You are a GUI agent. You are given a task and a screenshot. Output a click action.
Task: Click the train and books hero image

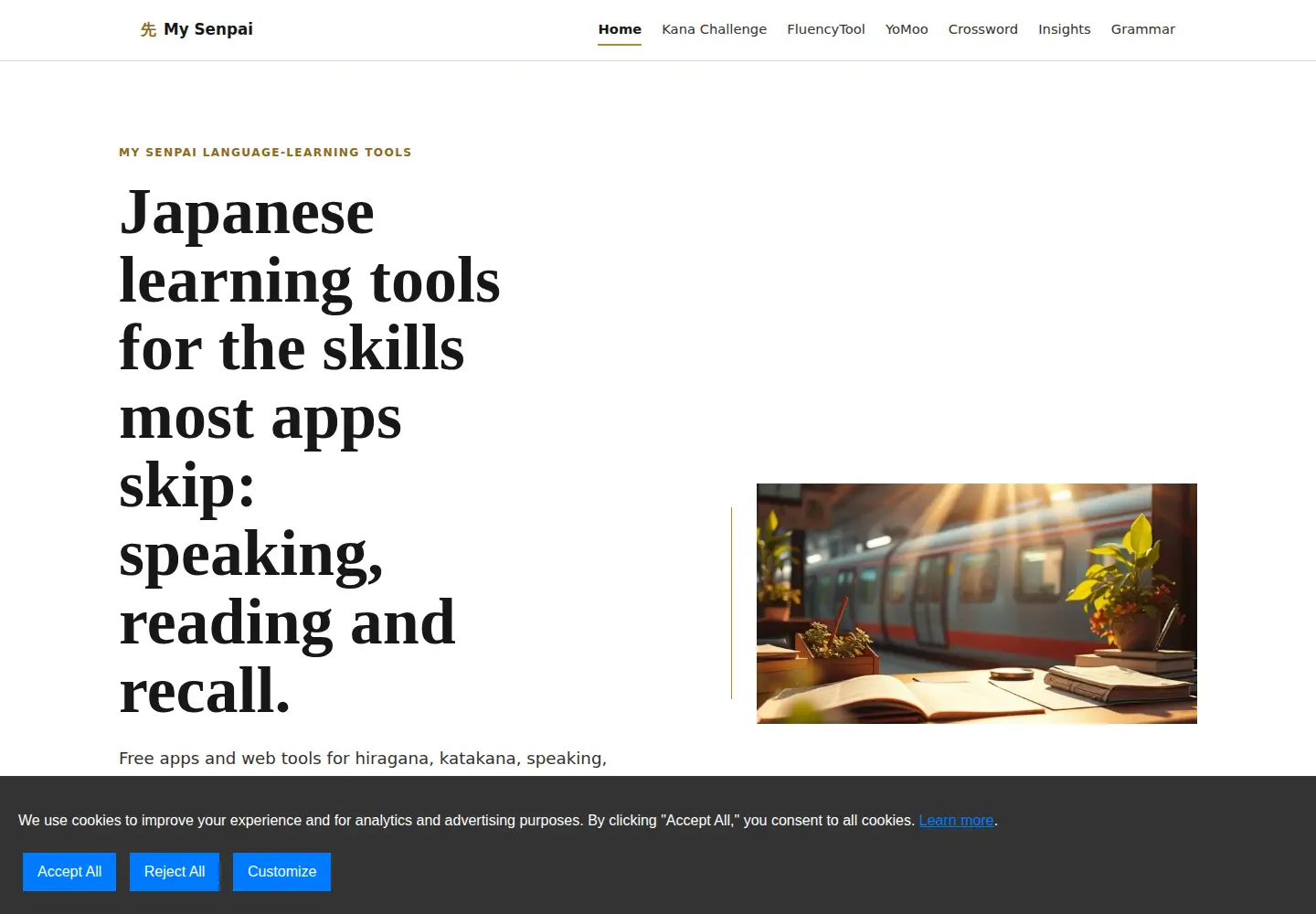point(977,603)
